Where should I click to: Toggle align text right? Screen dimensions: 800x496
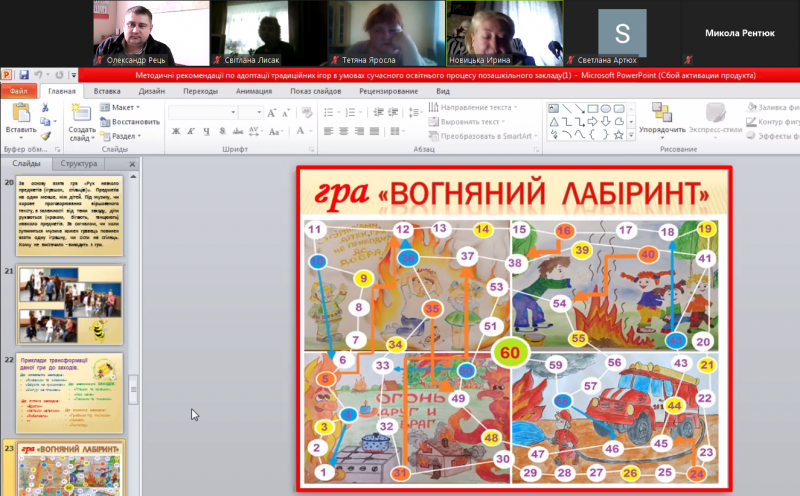(359, 131)
